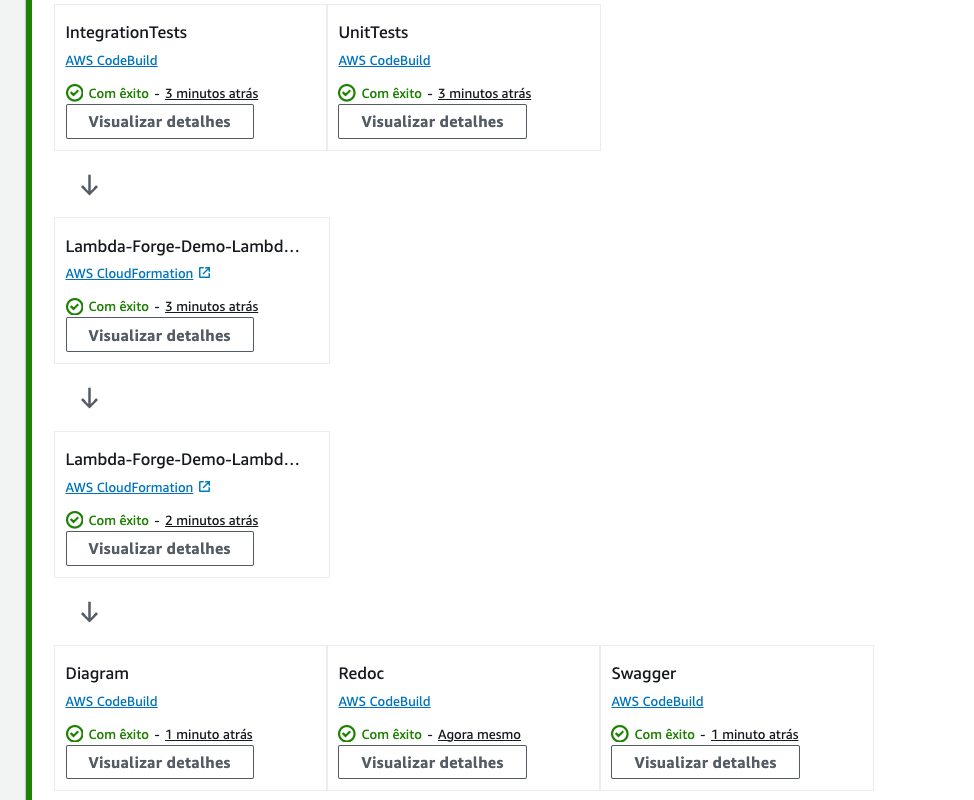Image resolution: width=974 pixels, height=800 pixels.
Task: Click external link icon on CloudFormation action from 2 minutes ago
Action: point(205,487)
